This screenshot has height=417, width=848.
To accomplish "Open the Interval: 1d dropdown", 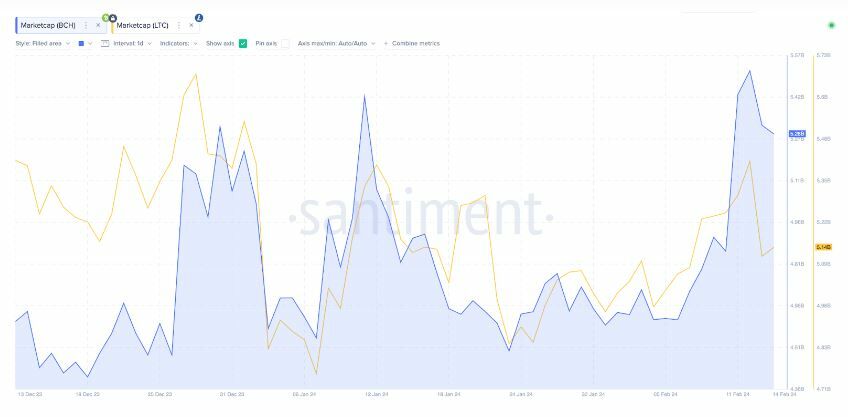I will pyautogui.click(x=132, y=43).
